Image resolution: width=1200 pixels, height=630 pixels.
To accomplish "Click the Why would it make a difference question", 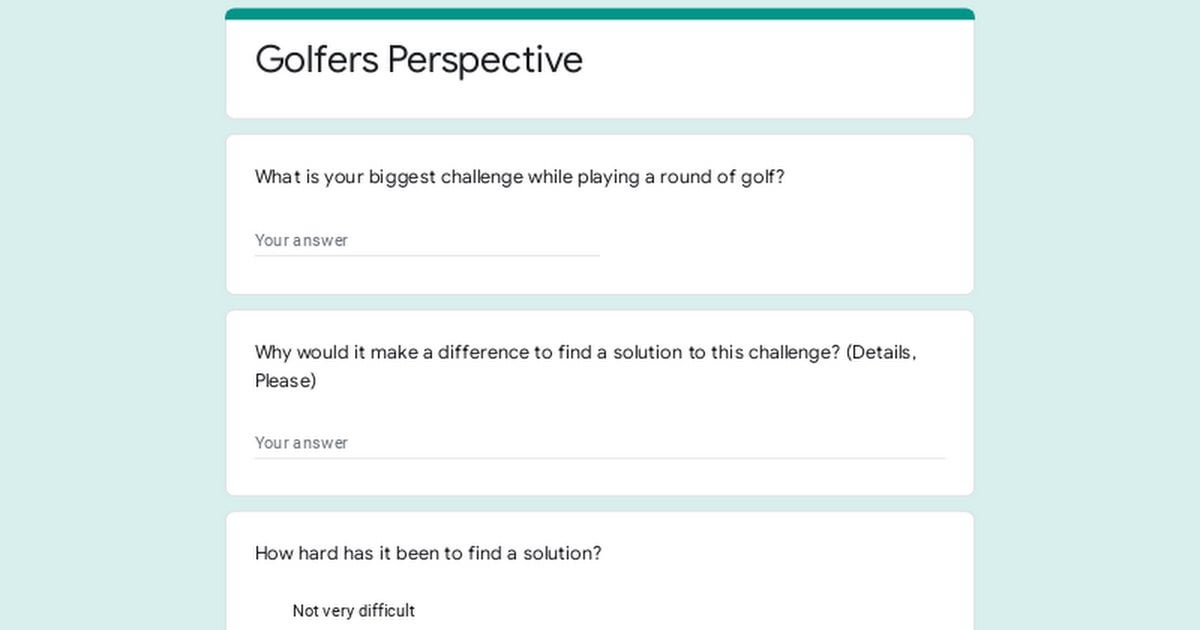I will 586,366.
